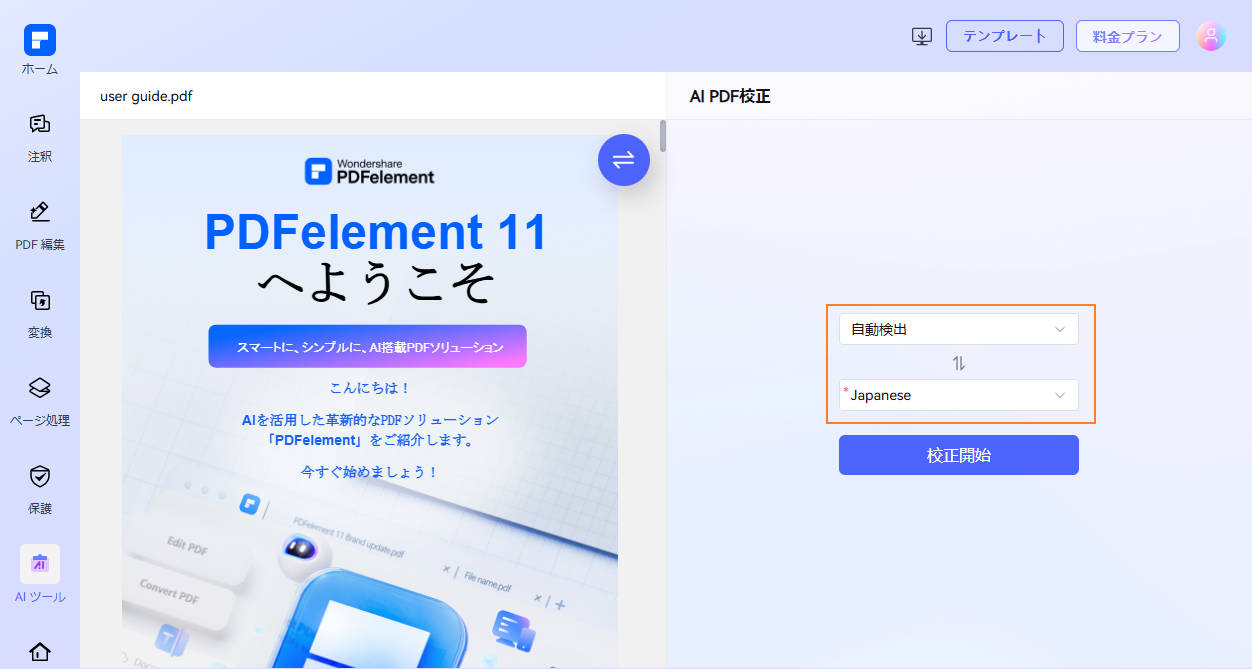Open the ページ処理 page organize icon
The width and height of the screenshot is (1252, 669).
(40, 388)
